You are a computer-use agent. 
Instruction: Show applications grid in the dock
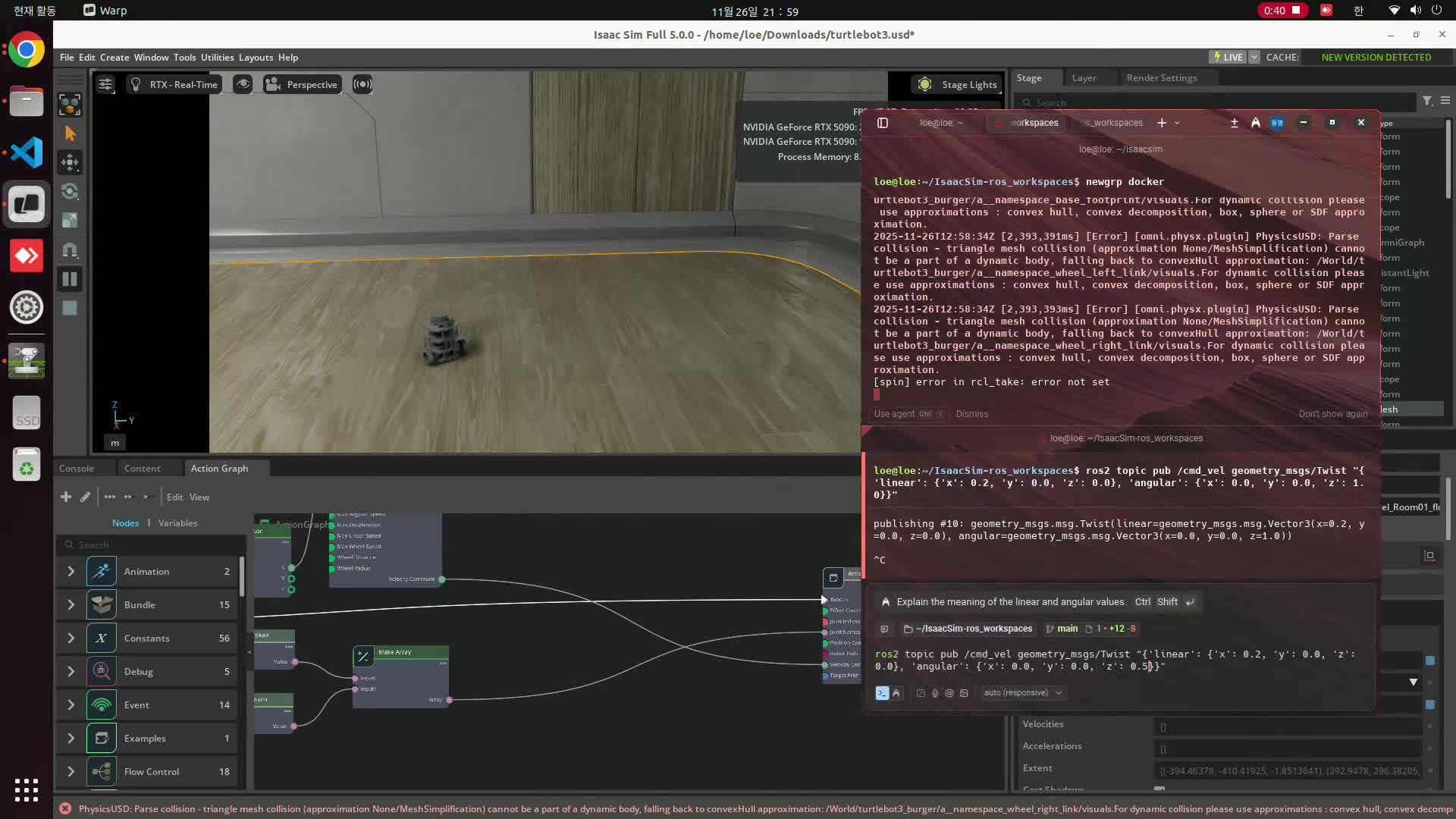pos(27,789)
